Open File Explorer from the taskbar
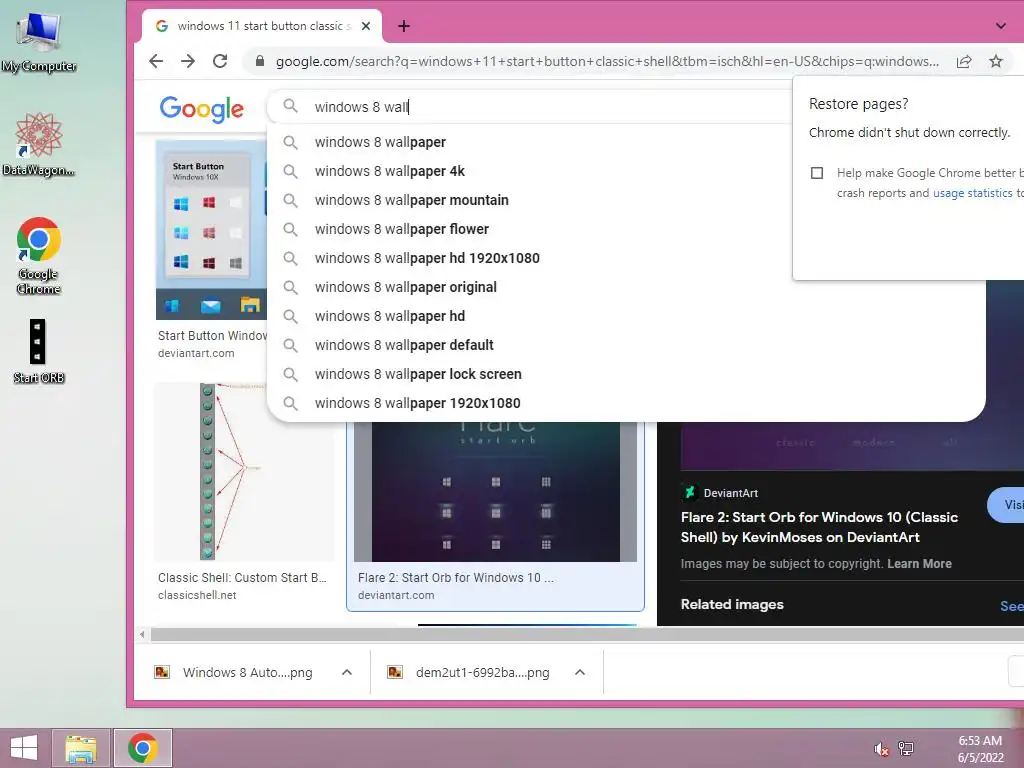 [x=81, y=748]
